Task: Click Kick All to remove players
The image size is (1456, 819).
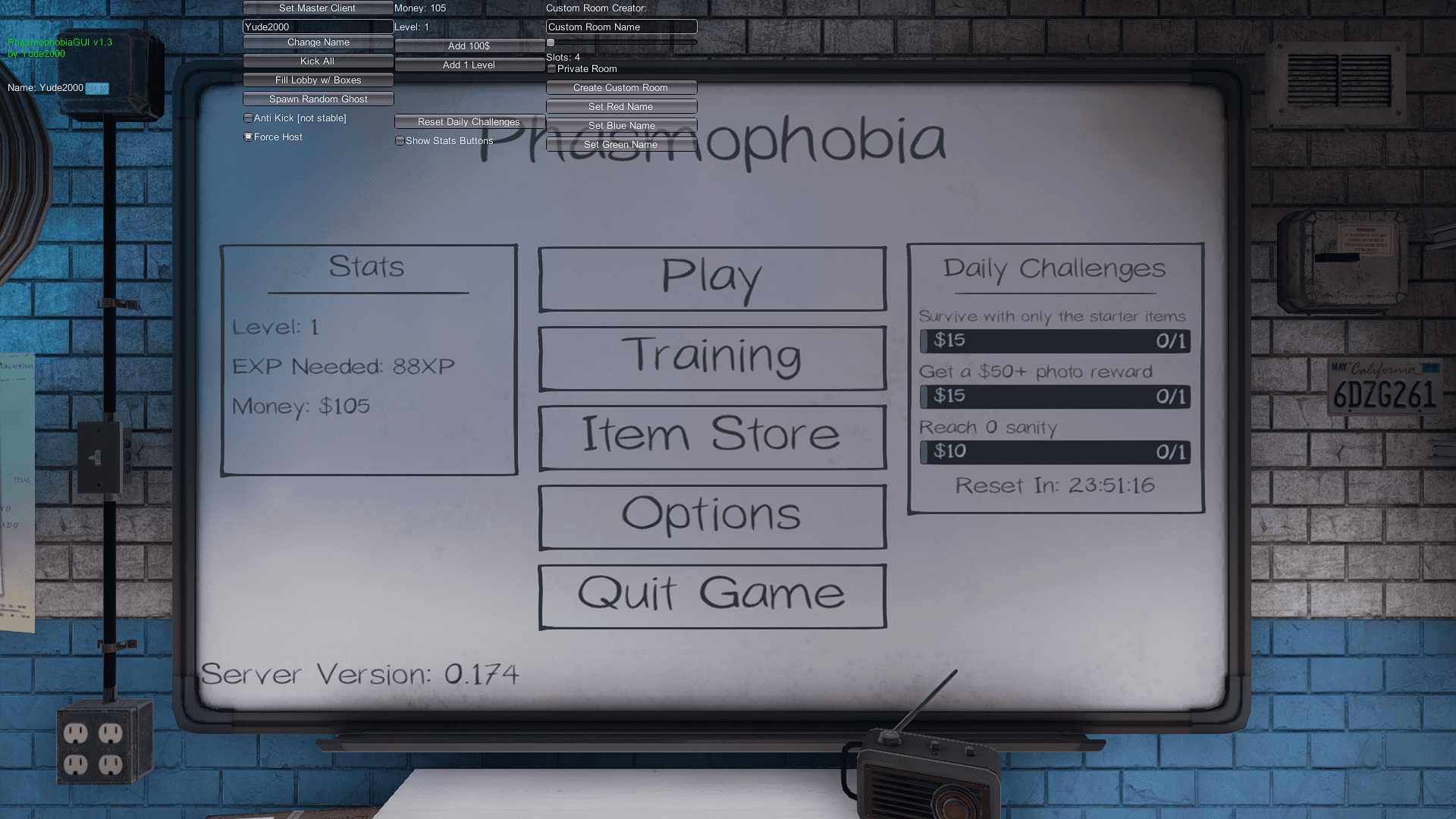Action: coord(318,60)
